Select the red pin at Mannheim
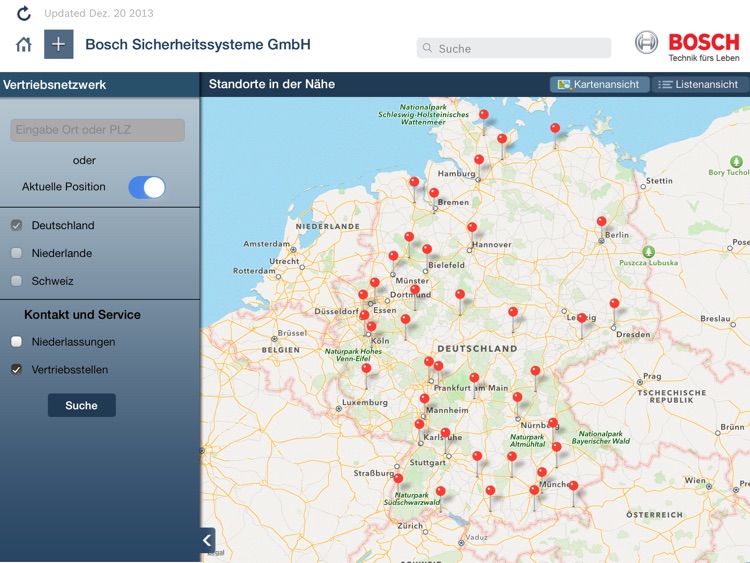 coord(424,398)
